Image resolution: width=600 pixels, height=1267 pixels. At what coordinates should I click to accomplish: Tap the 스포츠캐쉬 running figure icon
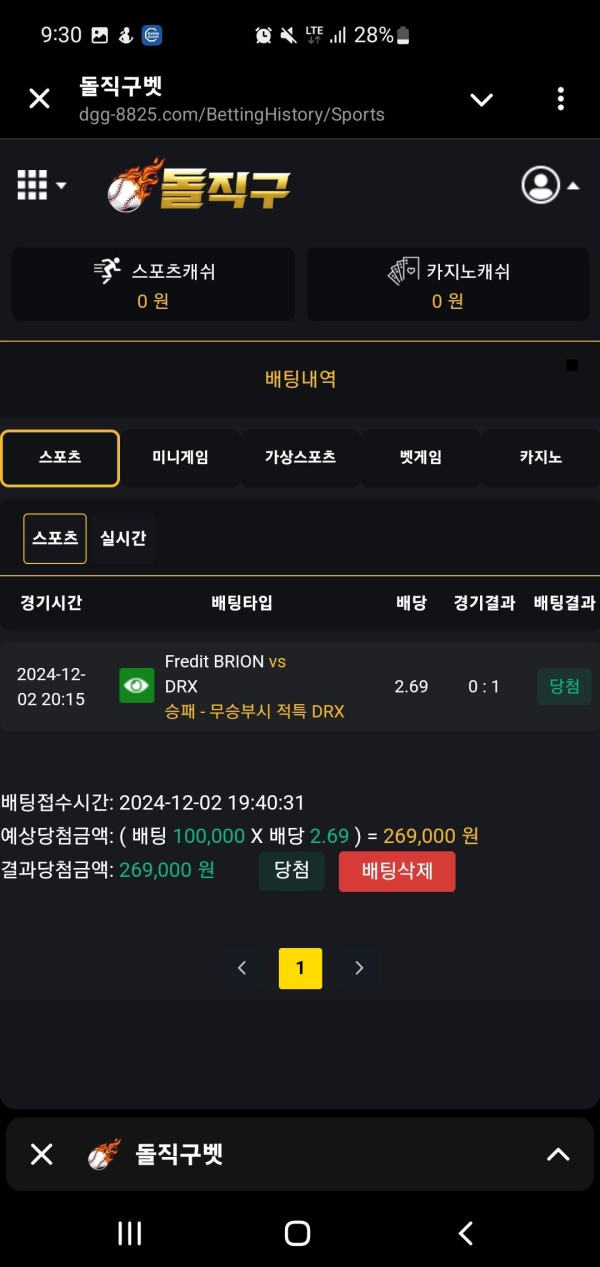click(x=107, y=271)
